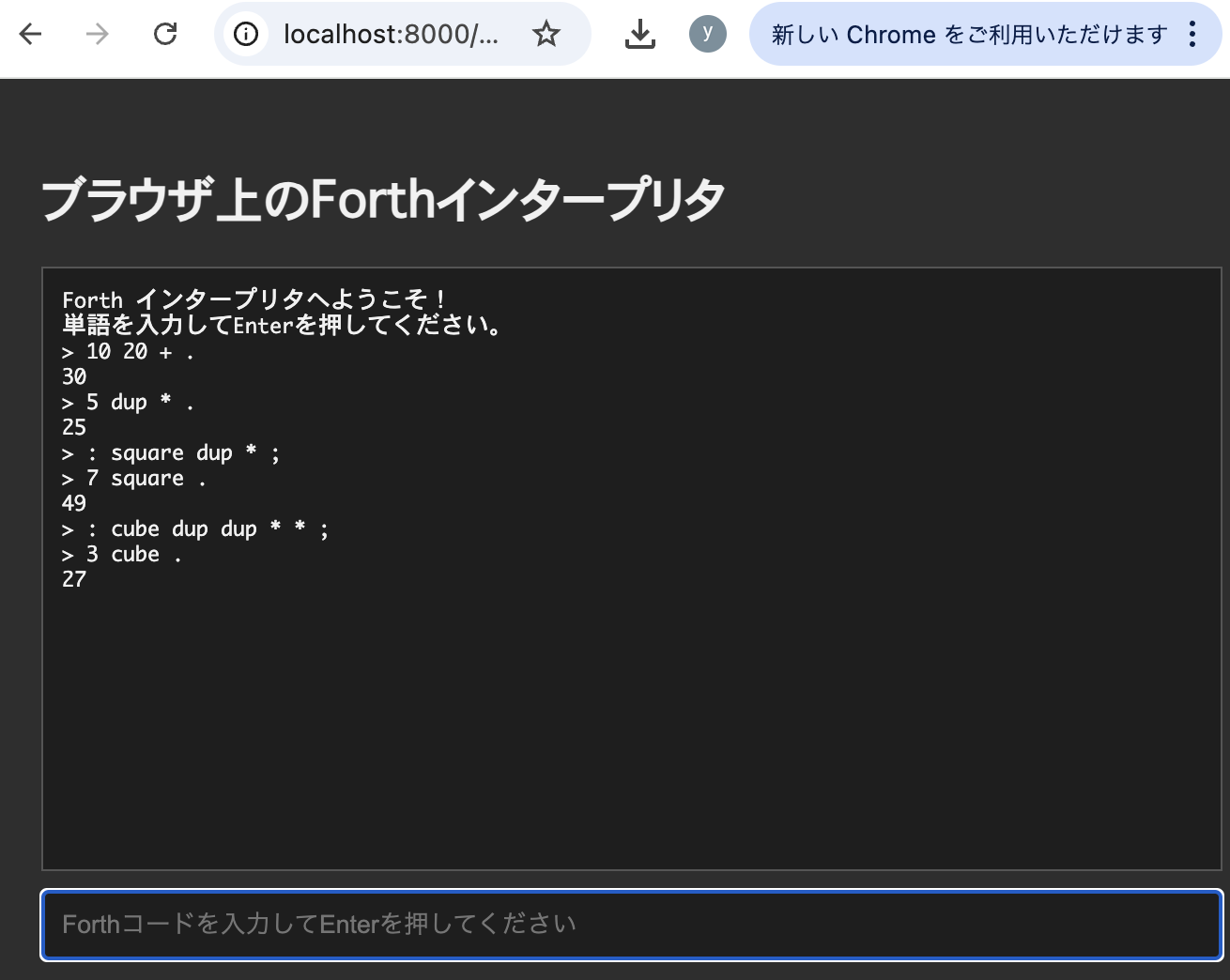The height and width of the screenshot is (980, 1230).
Task: Go forward using the forward arrow
Action: 95,35
